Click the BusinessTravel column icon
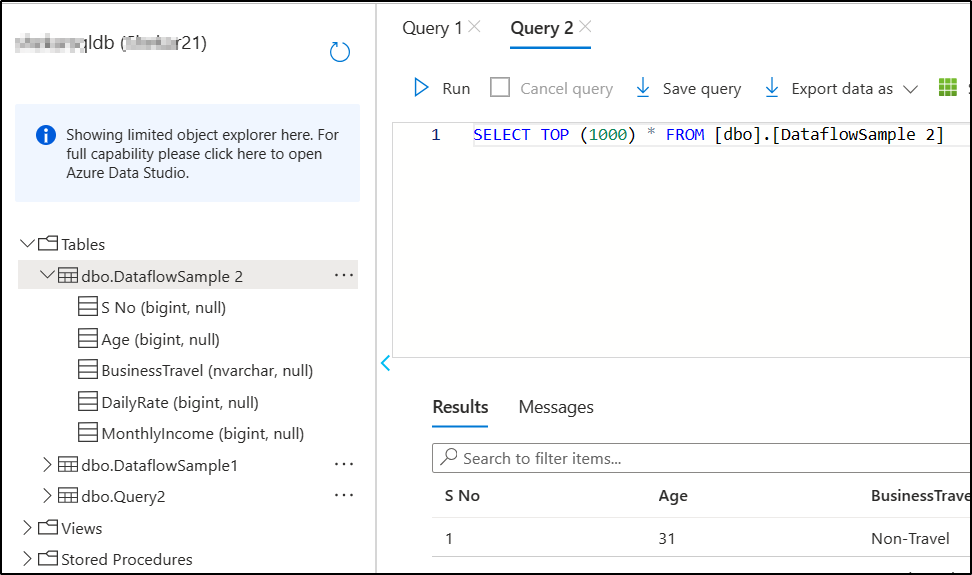The height and width of the screenshot is (575, 972). (87, 369)
